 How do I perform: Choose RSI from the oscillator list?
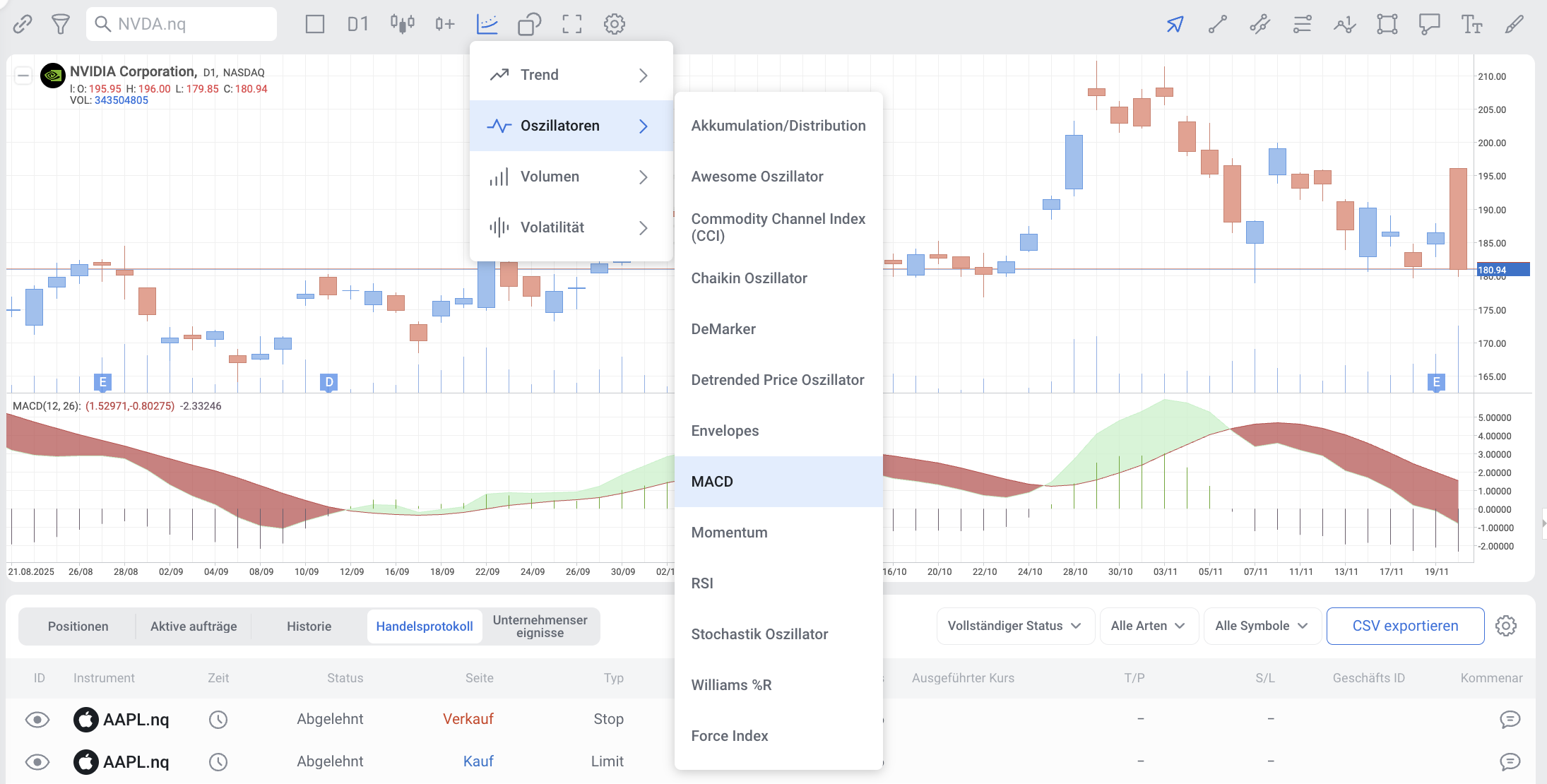703,583
